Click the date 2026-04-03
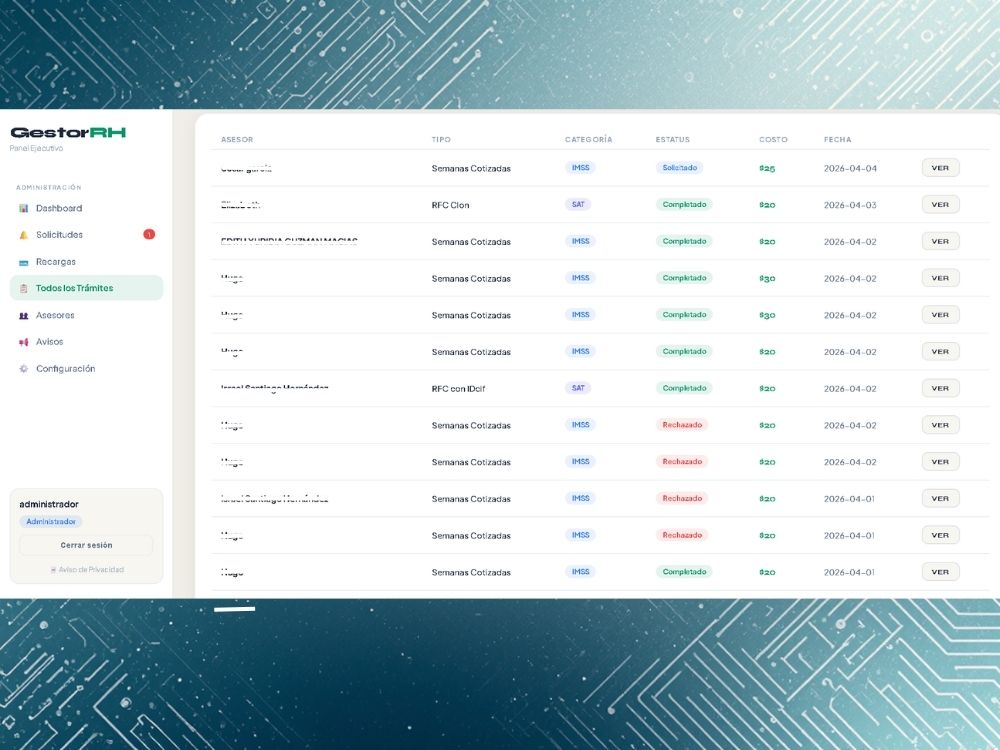1000x750 pixels. tap(850, 205)
